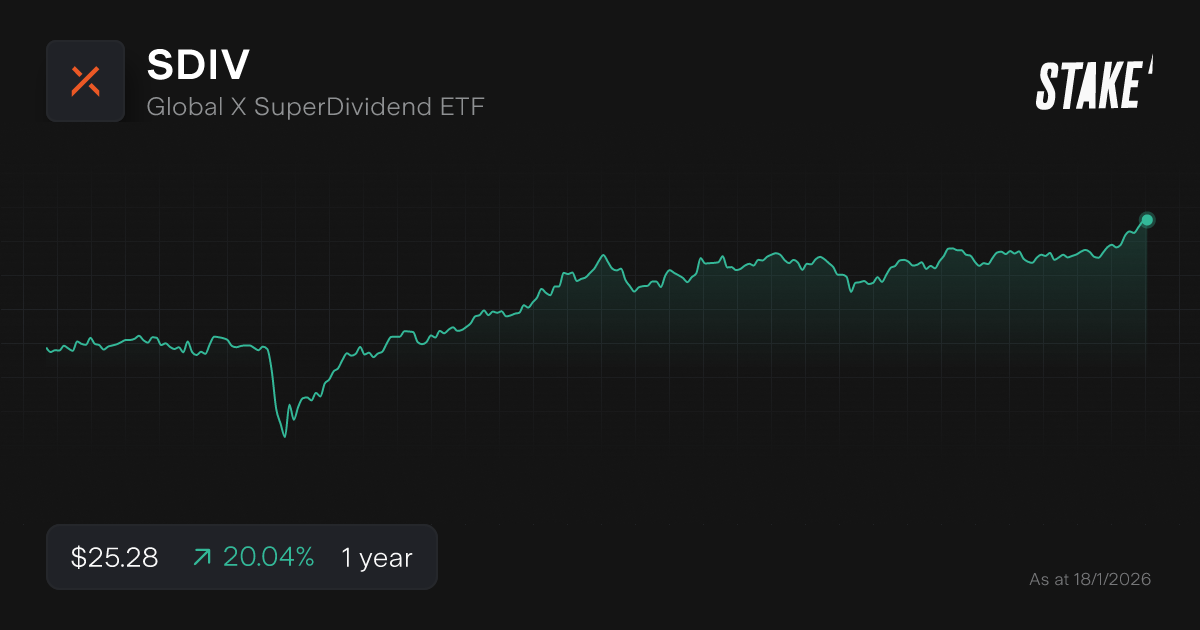
Task: Click the slash accent beside STAKE logo
Action: point(1150,67)
